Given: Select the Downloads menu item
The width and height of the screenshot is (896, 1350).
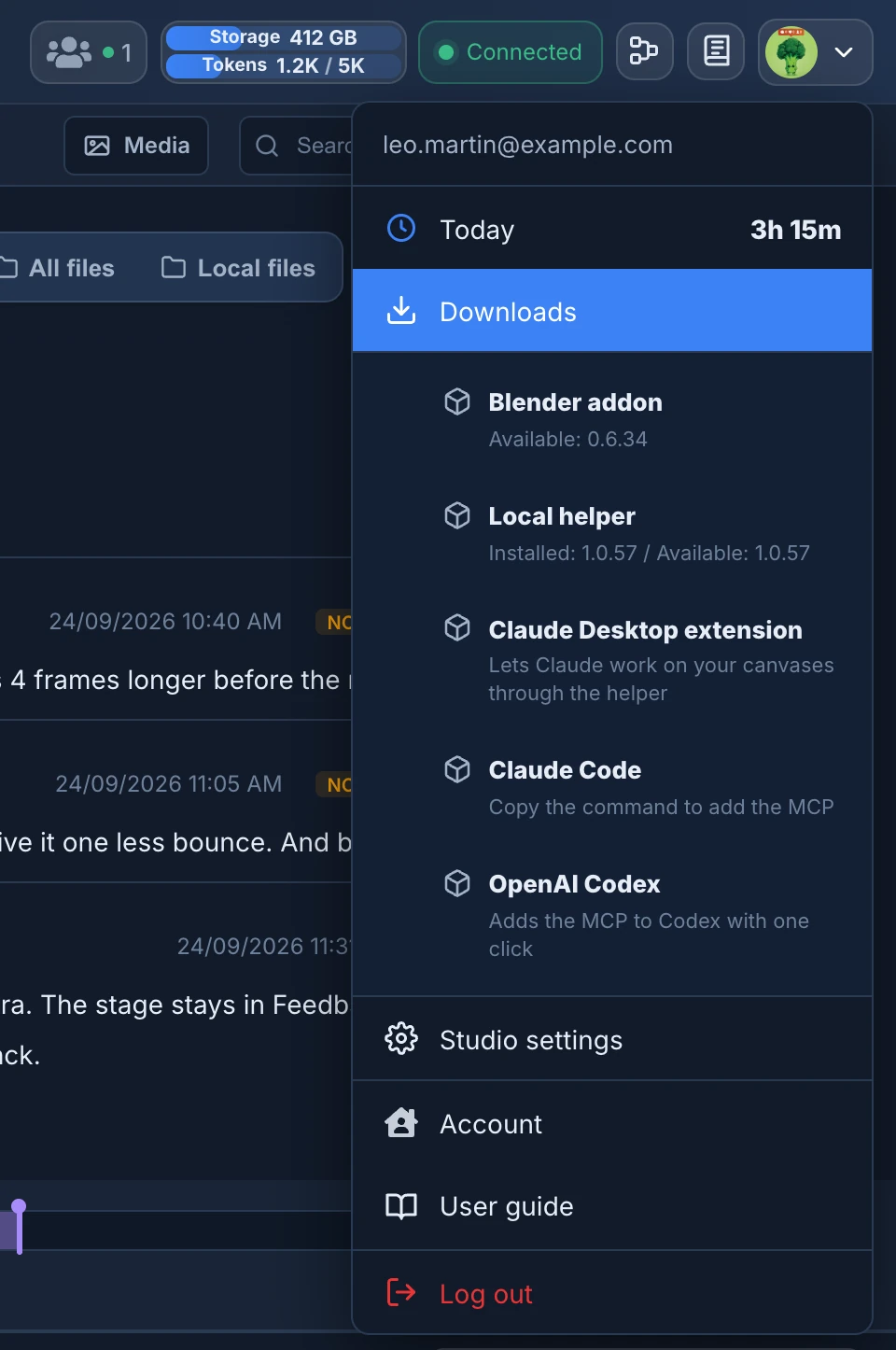Looking at the screenshot, I should 612,311.
